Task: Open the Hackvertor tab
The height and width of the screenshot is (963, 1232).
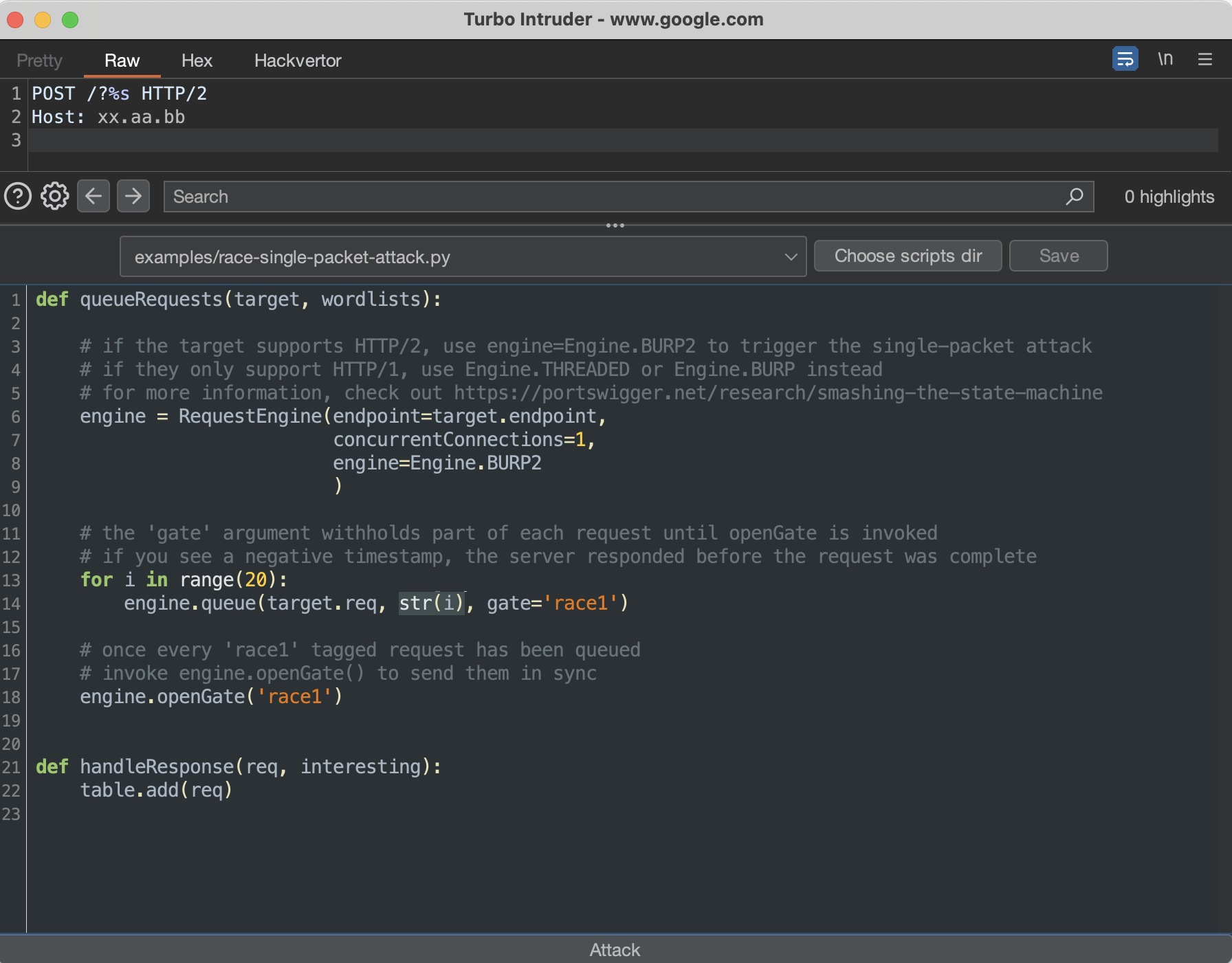Action: [298, 60]
